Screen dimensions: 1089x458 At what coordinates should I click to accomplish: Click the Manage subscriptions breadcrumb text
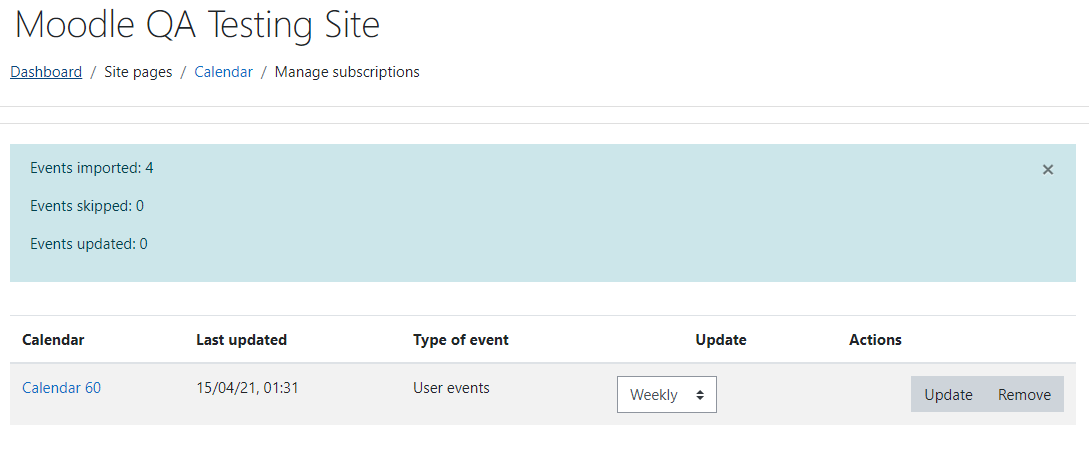point(347,72)
